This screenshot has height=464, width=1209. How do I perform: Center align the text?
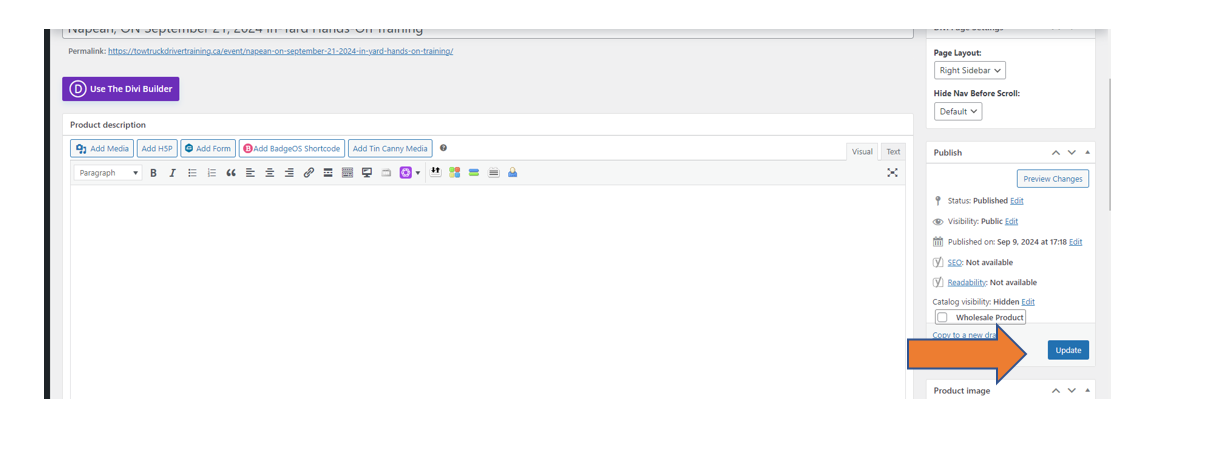pyautogui.click(x=269, y=173)
